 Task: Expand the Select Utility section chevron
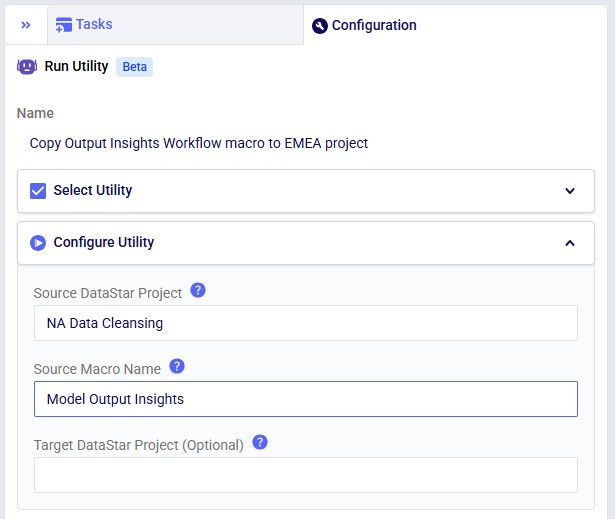[570, 191]
